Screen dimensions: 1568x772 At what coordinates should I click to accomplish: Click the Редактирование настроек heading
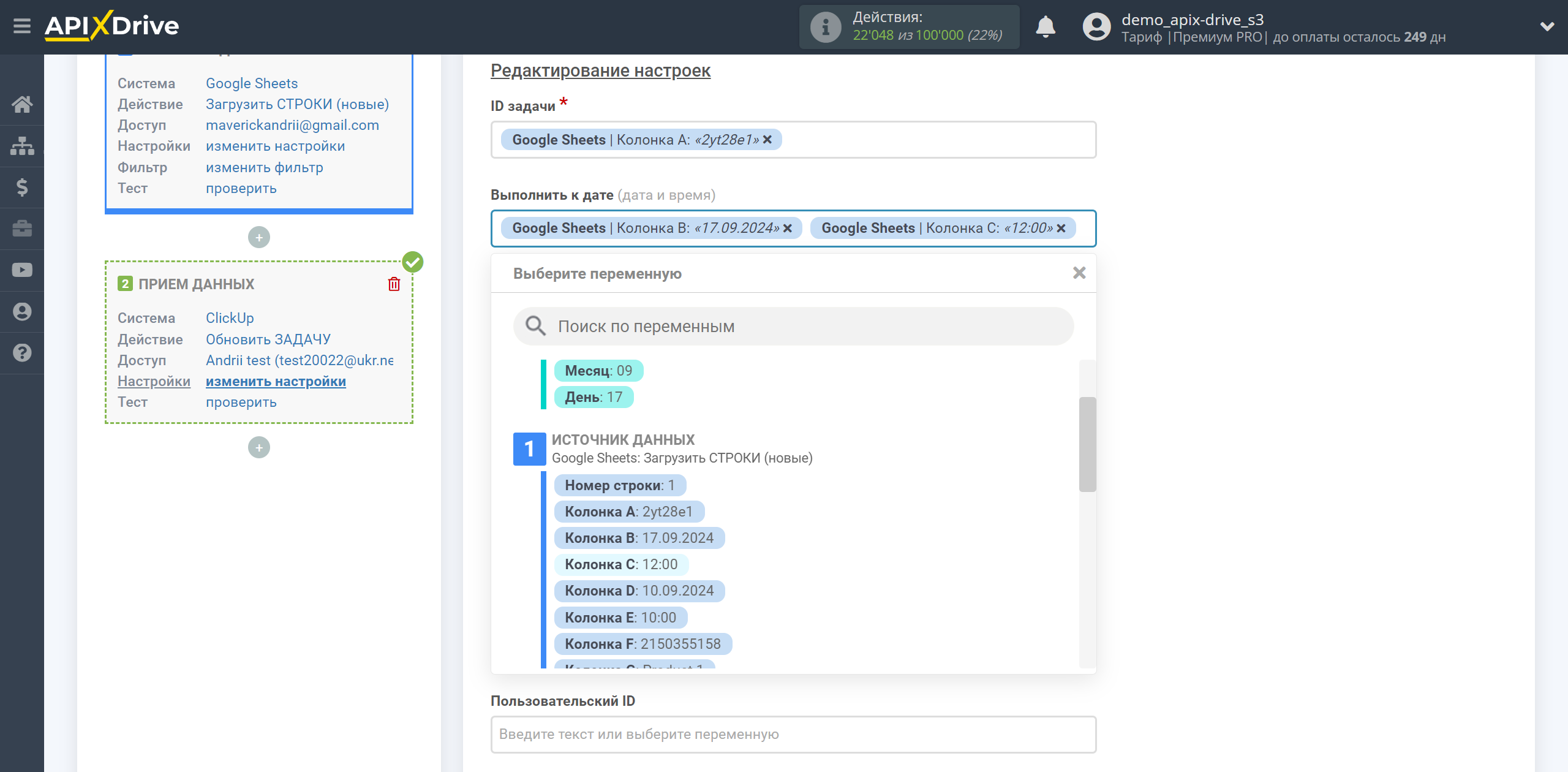pos(600,70)
